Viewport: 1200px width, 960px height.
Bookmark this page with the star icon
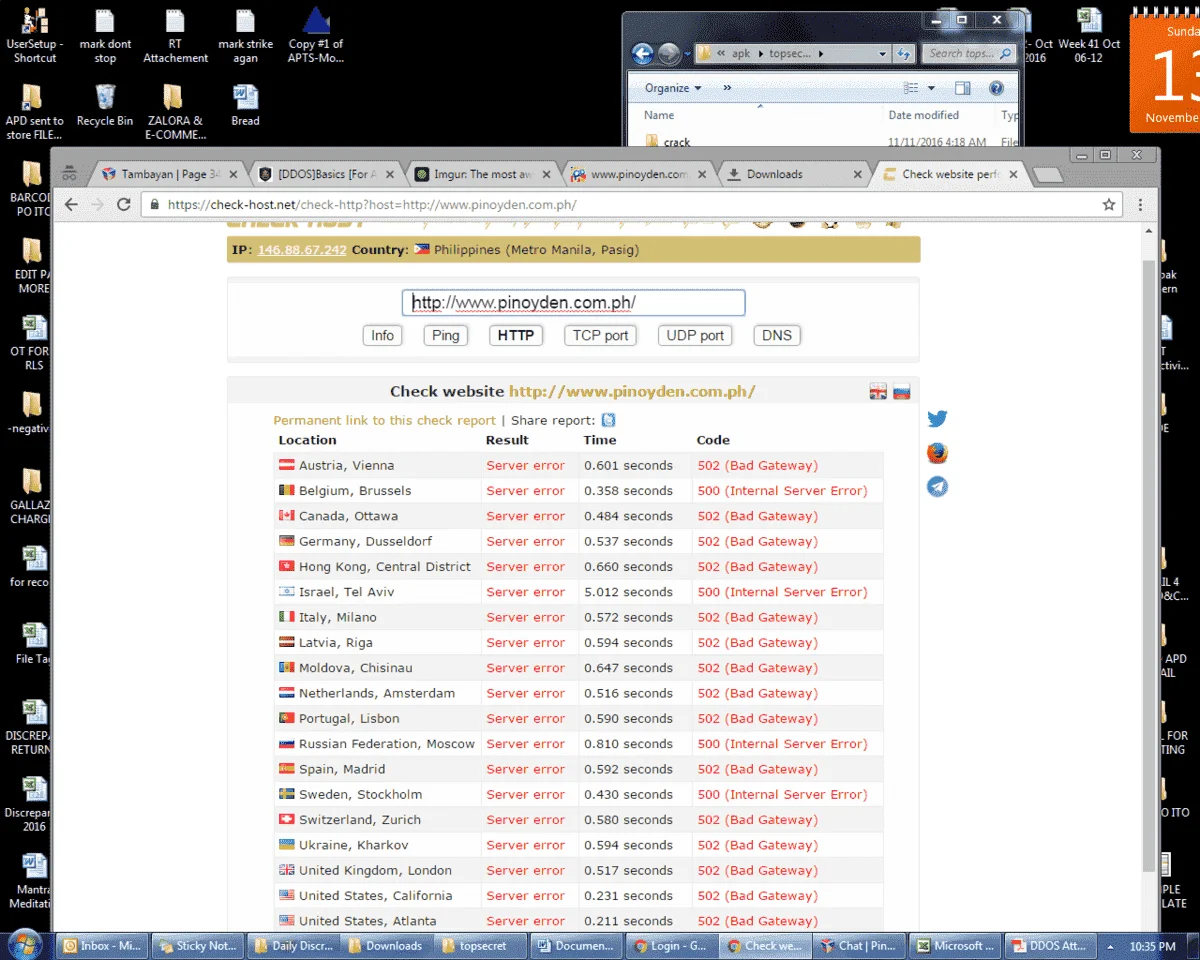click(1109, 204)
